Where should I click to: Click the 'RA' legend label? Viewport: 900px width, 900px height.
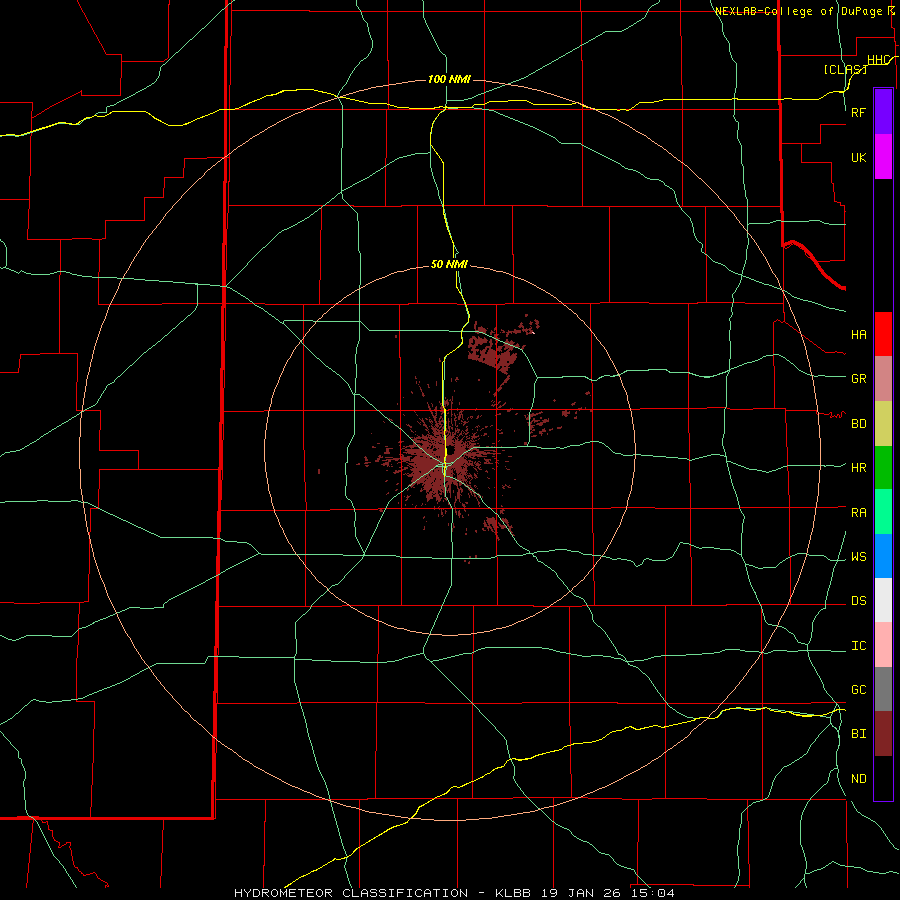point(858,512)
